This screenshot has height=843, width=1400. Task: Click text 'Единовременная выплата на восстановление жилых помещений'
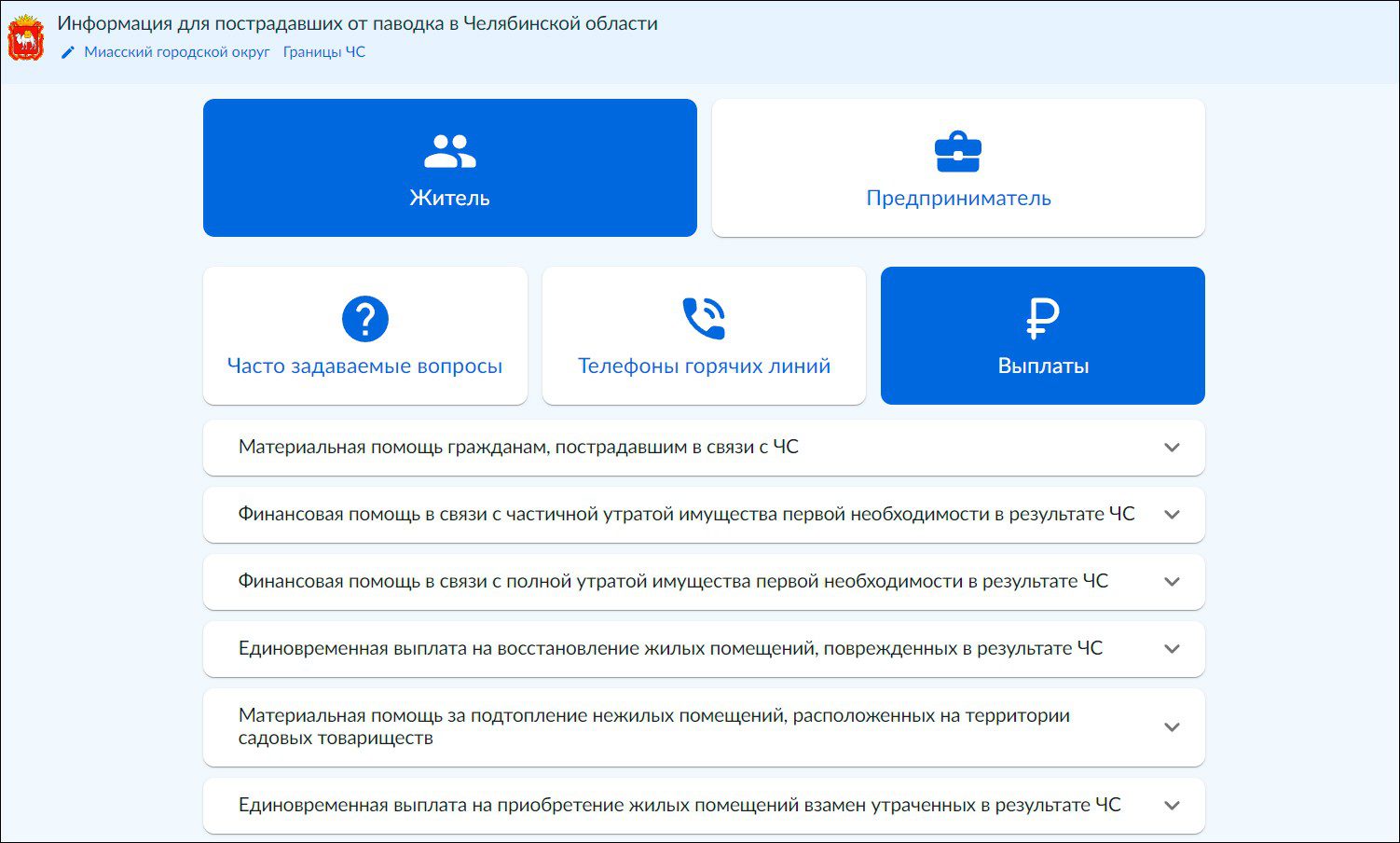[x=670, y=648]
